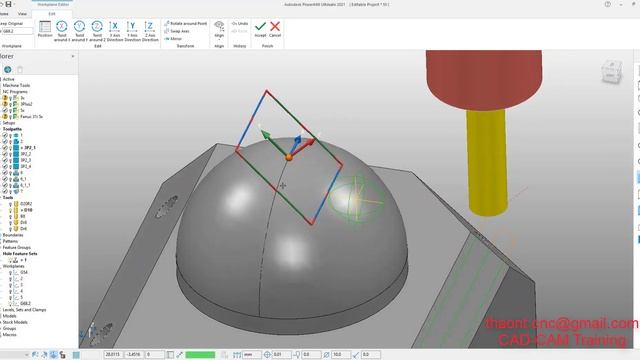Select Machine Tools in Explorer tree
Screen dimensions: 640x360
click(x=16, y=85)
